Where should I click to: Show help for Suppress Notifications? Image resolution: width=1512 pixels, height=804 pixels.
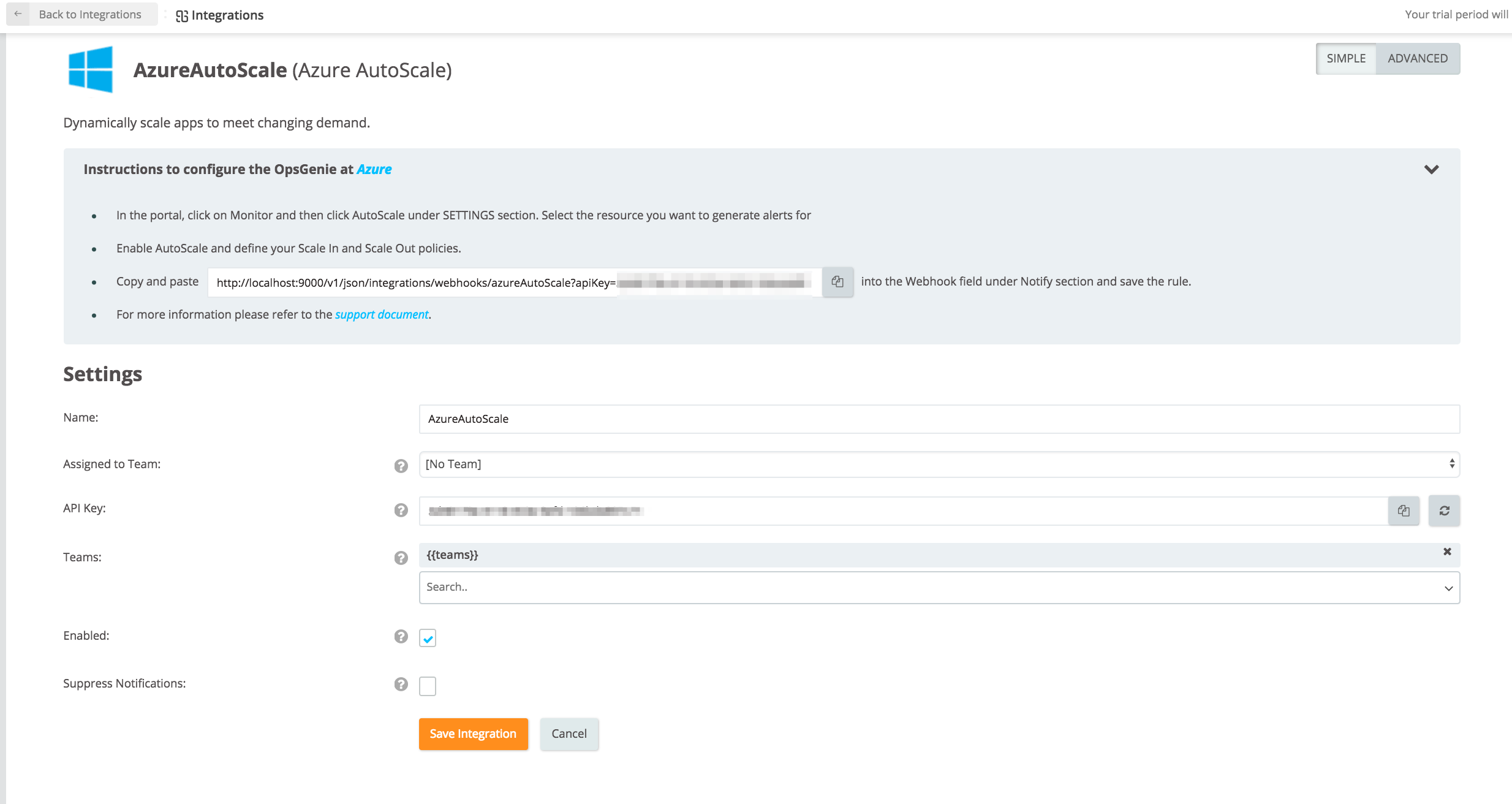[401, 684]
